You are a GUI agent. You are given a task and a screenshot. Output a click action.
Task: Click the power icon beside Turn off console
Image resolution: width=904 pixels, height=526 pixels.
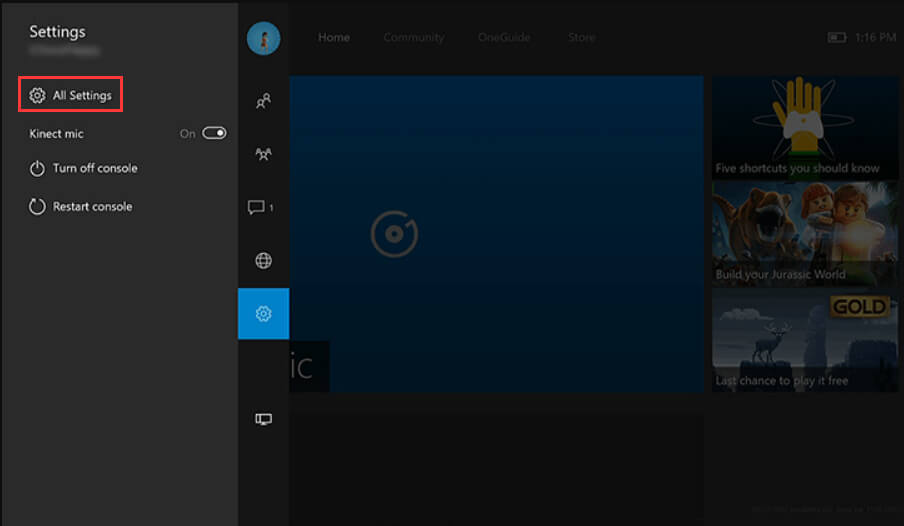point(37,168)
